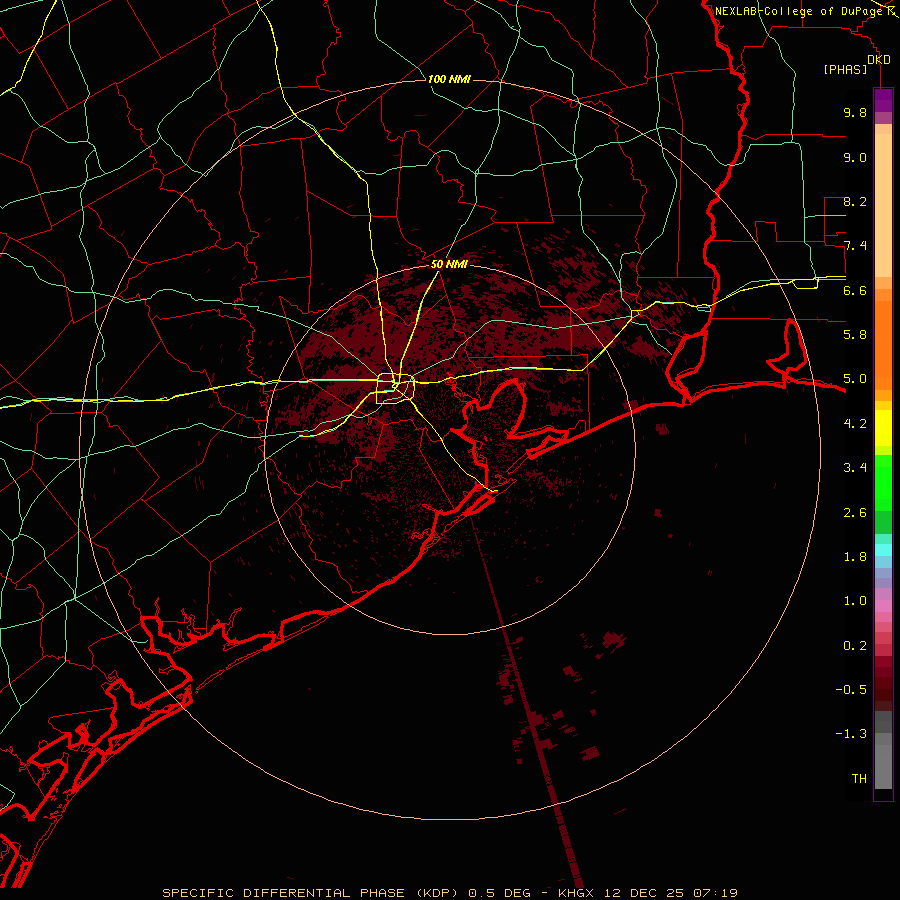This screenshot has height=900, width=900.
Task: Click the 9.0 scale value
Action: click(855, 157)
